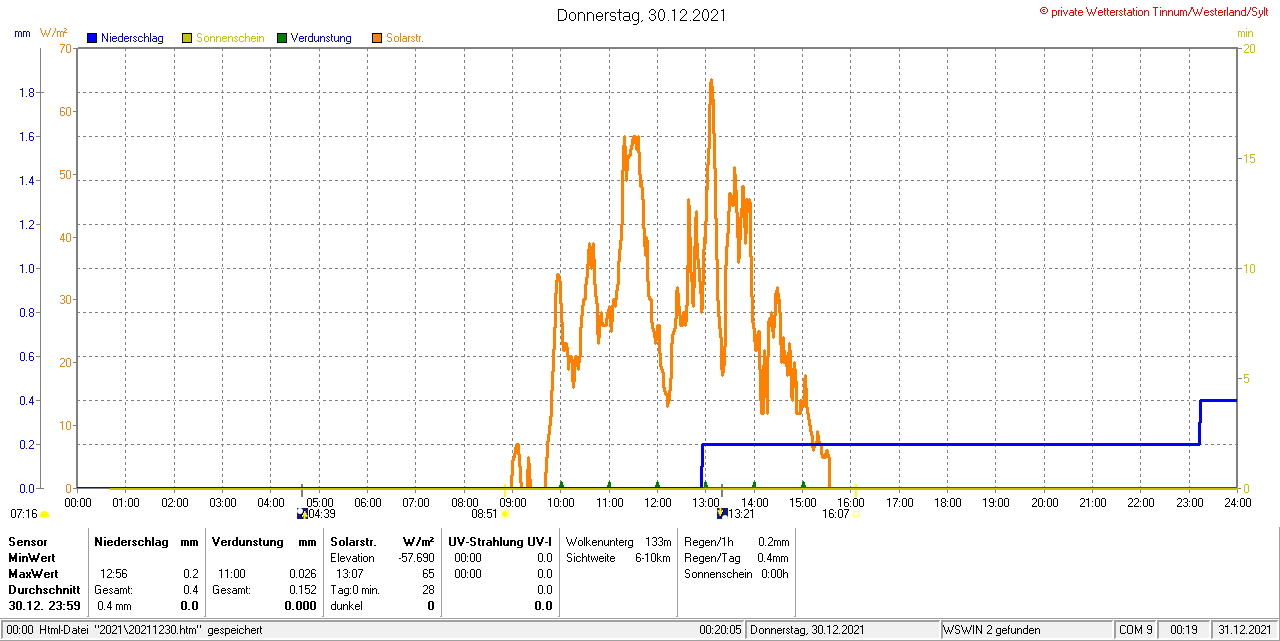Click the dunkel label in Solarstr. column
Screen dimensions: 1280x641
click(x=346, y=605)
